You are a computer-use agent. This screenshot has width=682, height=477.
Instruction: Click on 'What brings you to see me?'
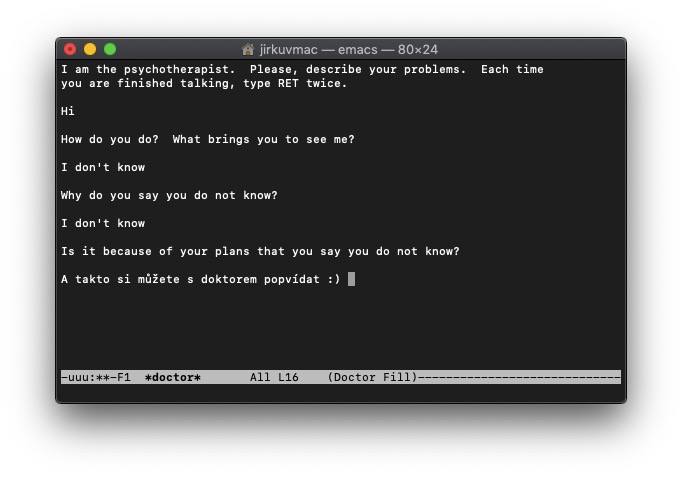click(264, 139)
